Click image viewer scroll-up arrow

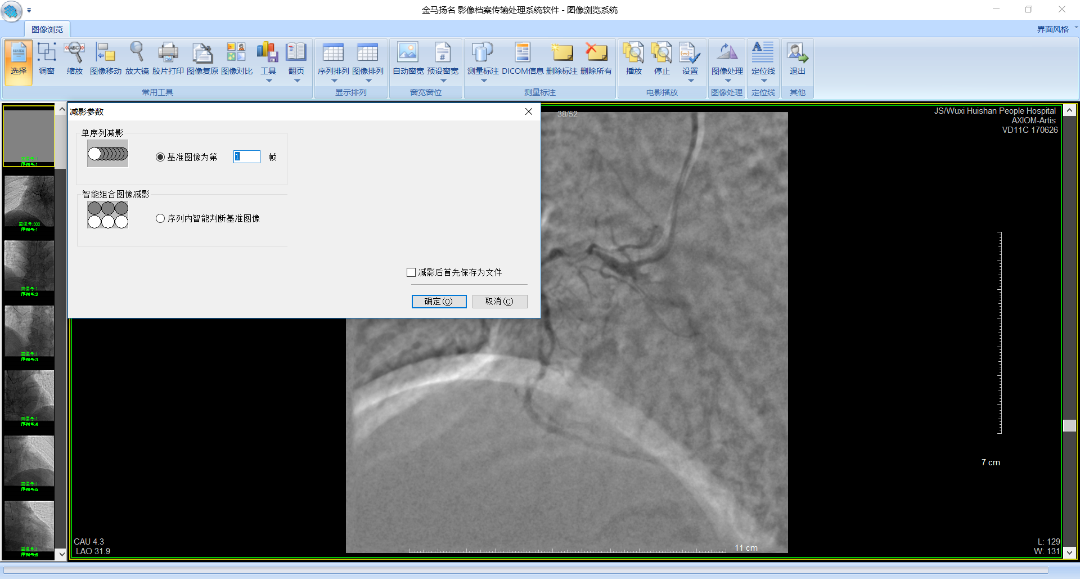point(1070,110)
